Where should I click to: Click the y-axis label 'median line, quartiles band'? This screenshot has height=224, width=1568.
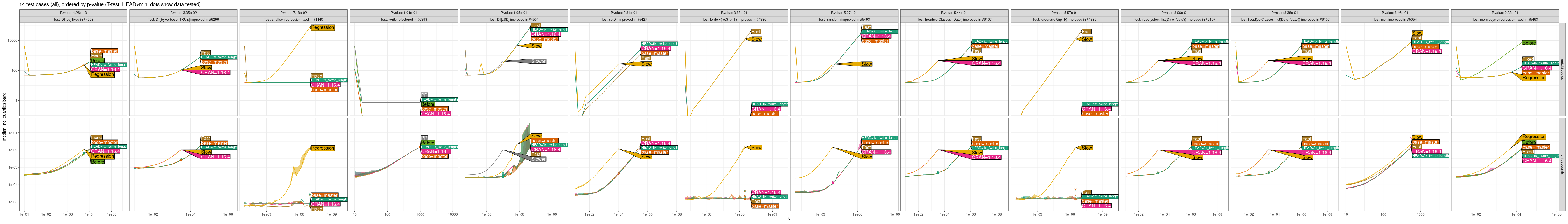pyautogui.click(x=4, y=117)
